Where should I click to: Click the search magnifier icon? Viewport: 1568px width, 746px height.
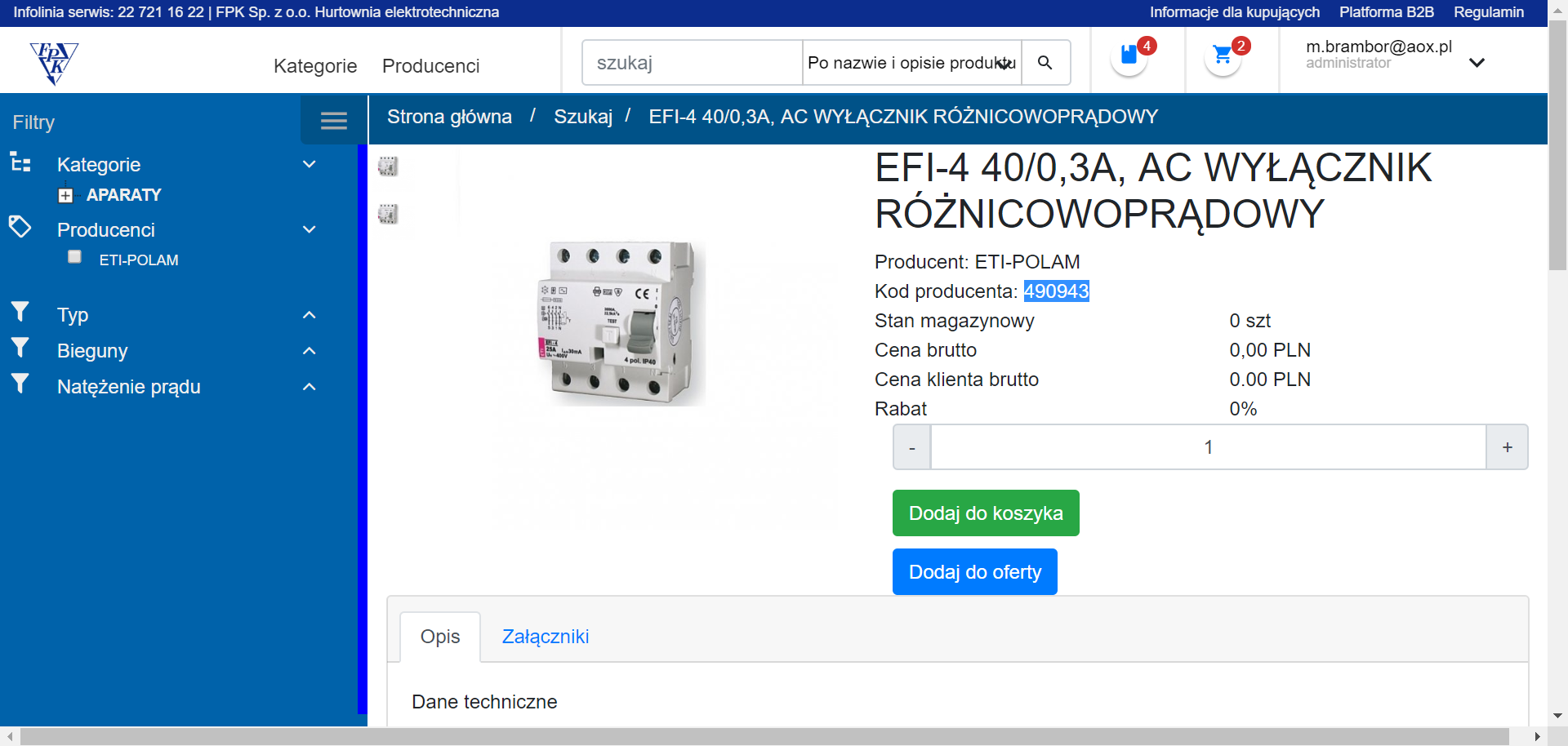tap(1045, 63)
